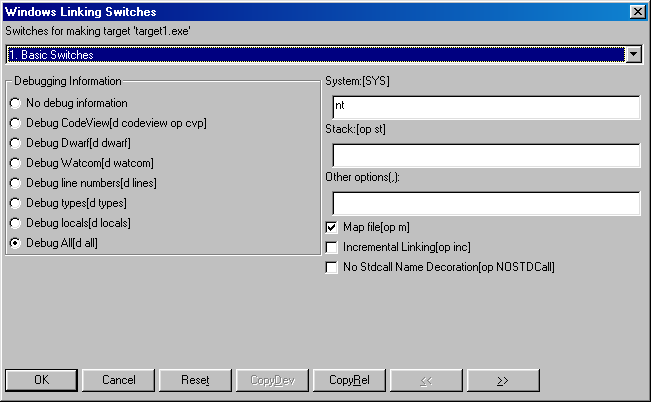Click the Cancel button
651x402 pixels.
119,380
